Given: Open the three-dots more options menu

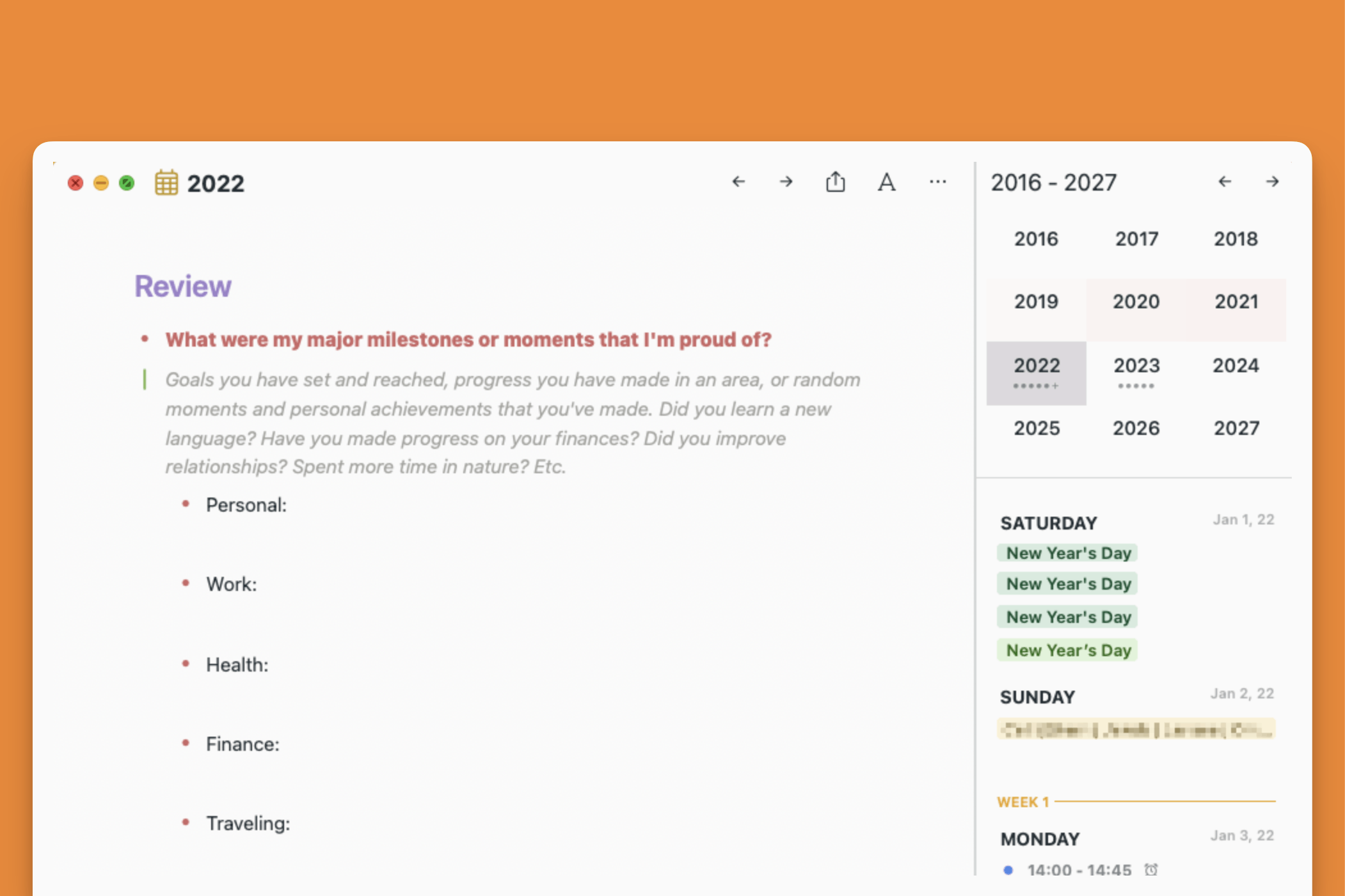Looking at the screenshot, I should click(937, 182).
